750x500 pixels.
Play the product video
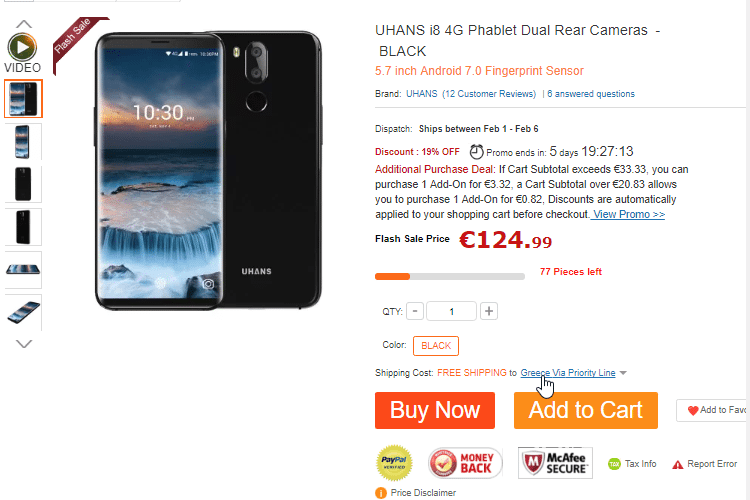click(22, 47)
